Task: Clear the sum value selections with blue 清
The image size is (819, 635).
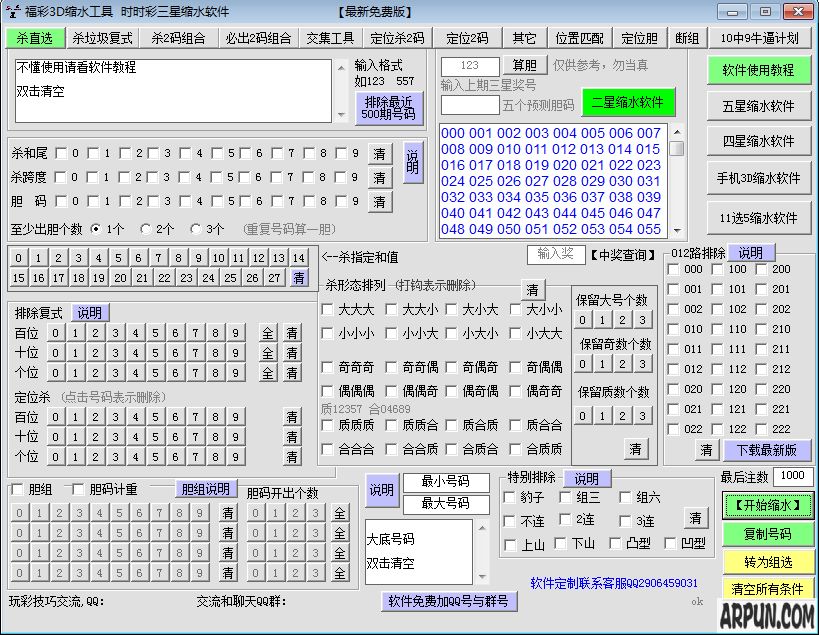Action: [x=298, y=278]
